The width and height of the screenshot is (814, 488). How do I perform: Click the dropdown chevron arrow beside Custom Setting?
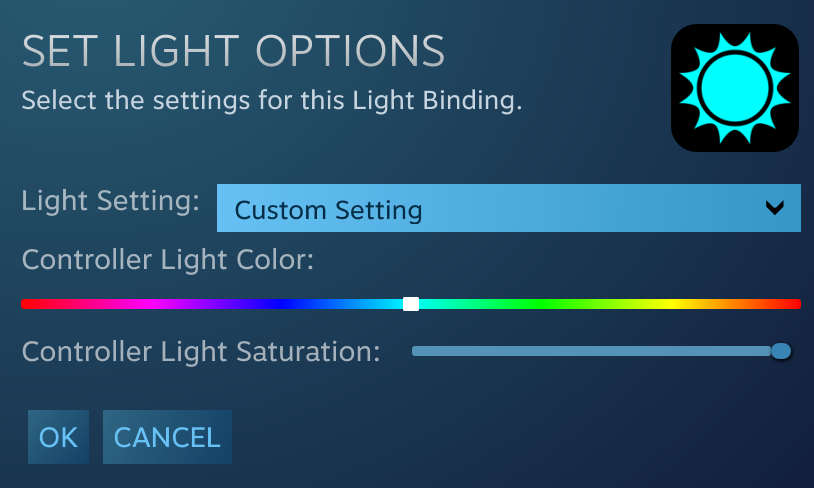click(x=774, y=208)
